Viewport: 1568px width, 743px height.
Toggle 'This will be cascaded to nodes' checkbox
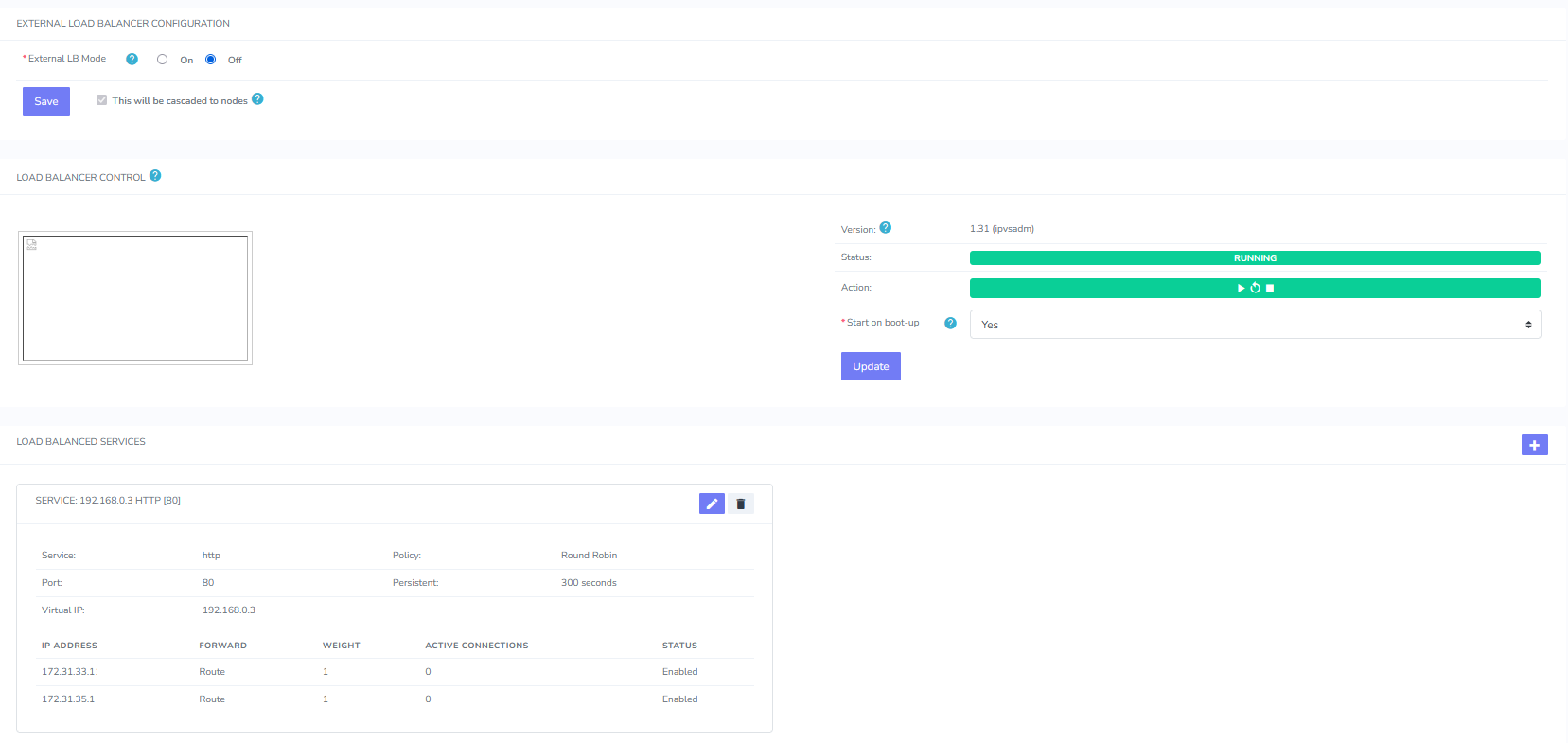tap(102, 100)
